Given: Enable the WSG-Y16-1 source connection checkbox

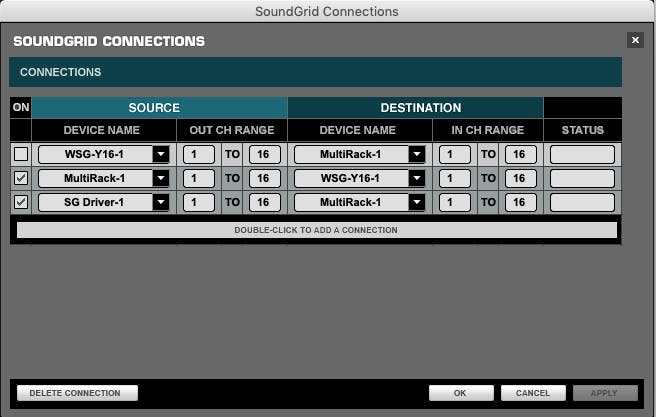Looking at the screenshot, I should pyautogui.click(x=21, y=154).
